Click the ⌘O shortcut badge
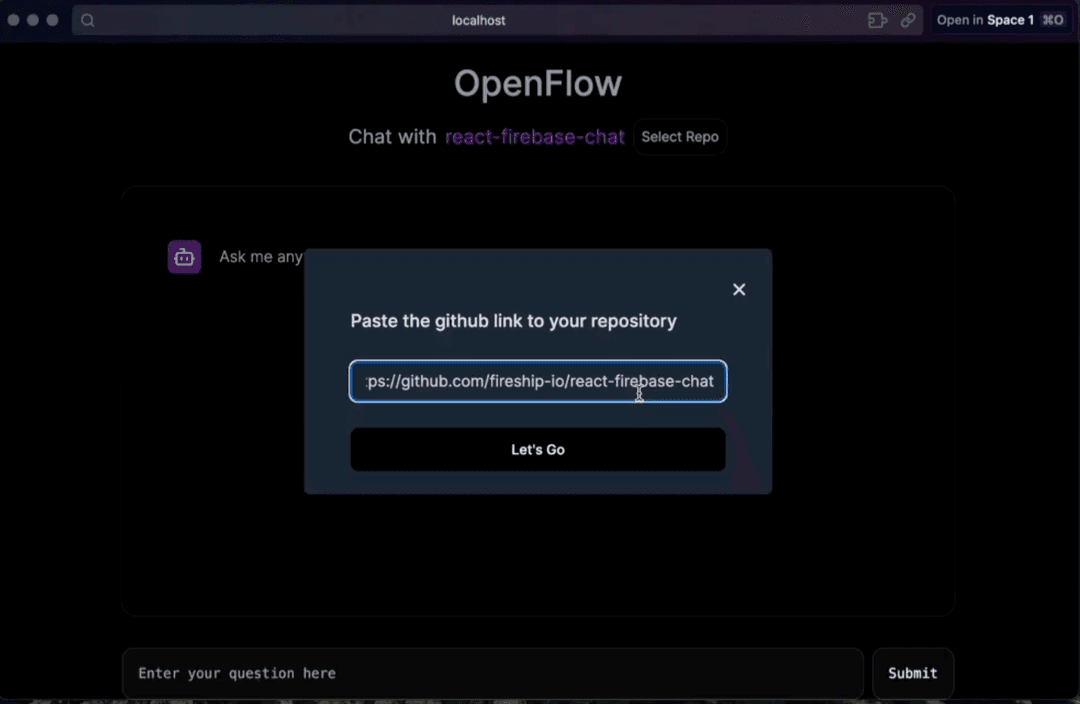 pos(1051,19)
